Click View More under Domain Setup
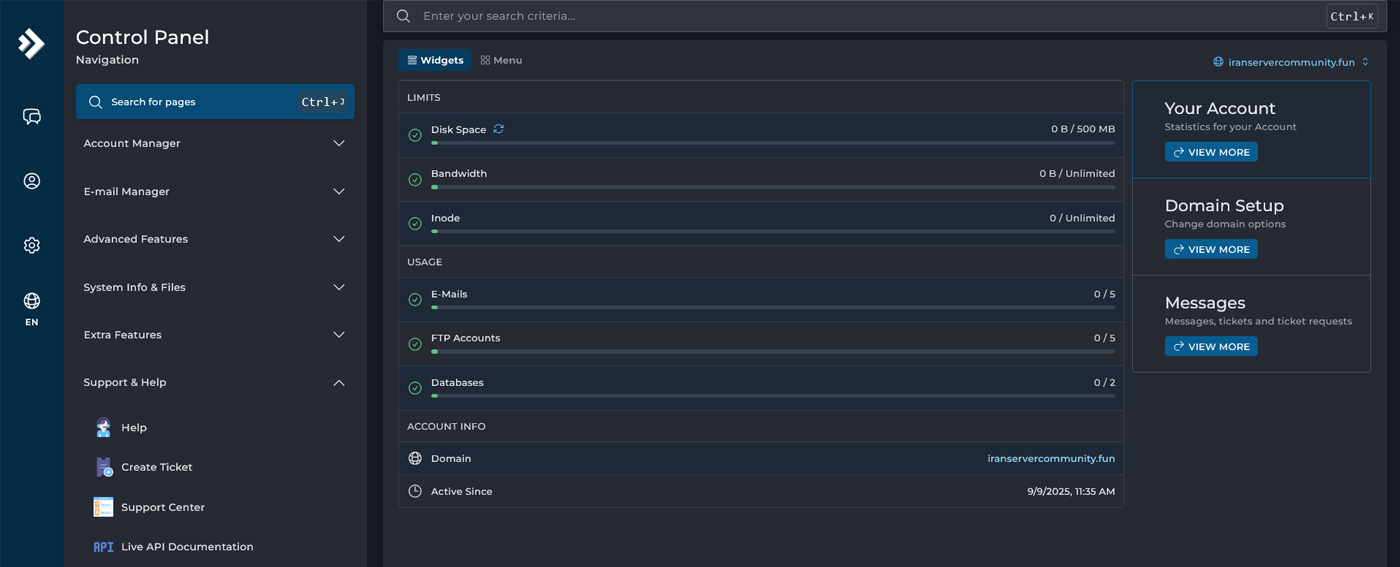Viewport: 1400px width, 567px height. click(x=1211, y=249)
